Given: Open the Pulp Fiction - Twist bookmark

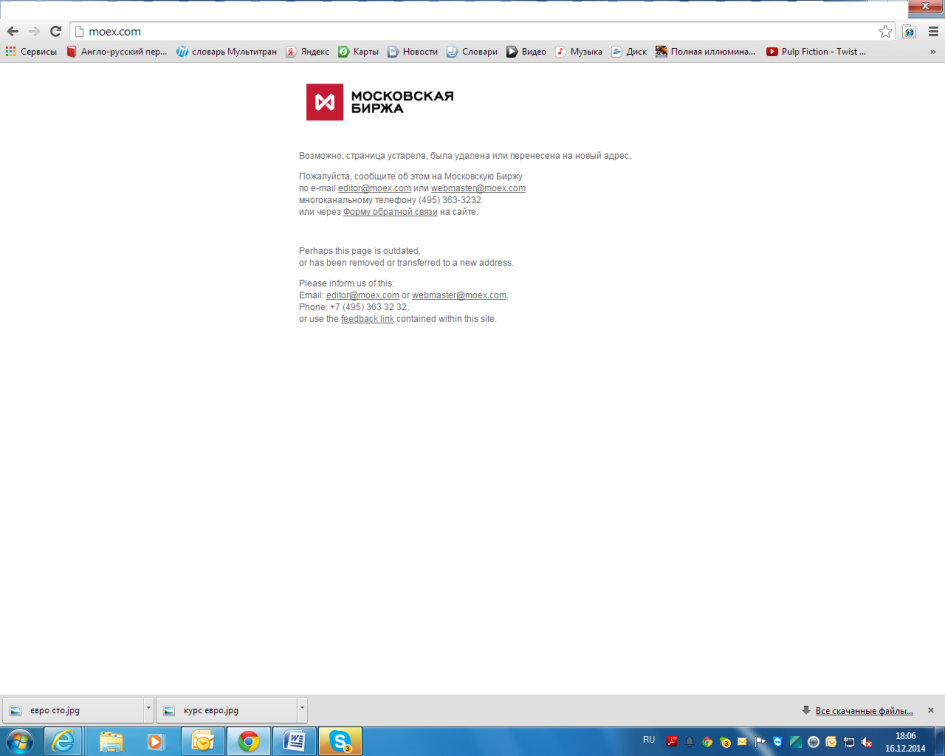Looking at the screenshot, I should (x=816, y=52).
